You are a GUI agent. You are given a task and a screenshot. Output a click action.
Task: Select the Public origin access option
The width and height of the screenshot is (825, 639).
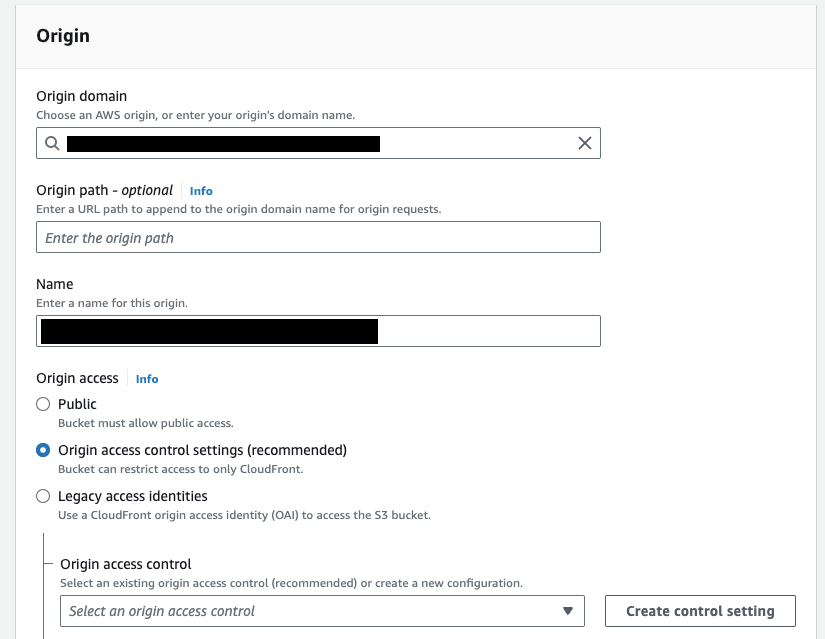[x=42, y=404]
